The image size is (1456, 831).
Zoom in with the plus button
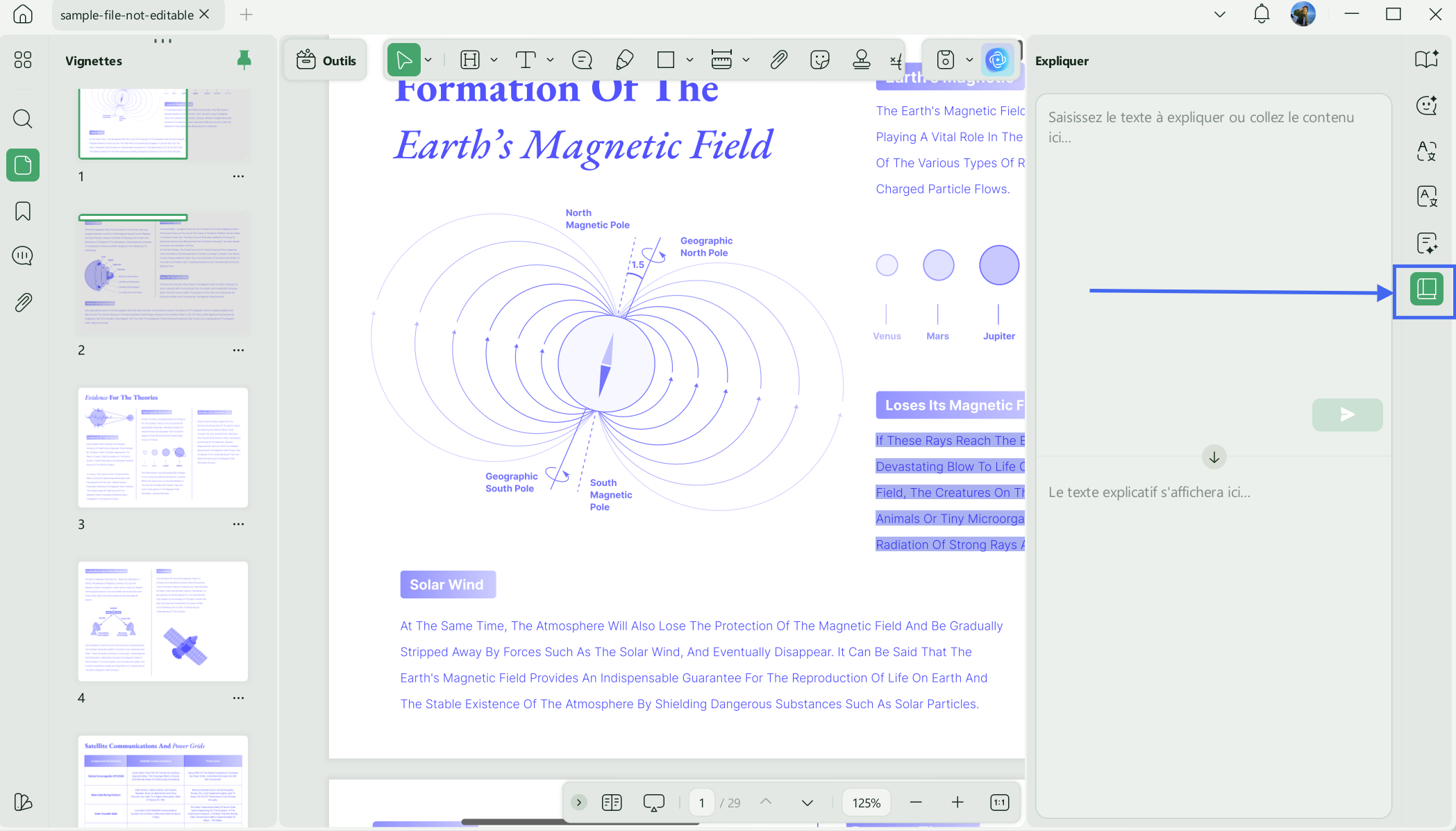(x=957, y=803)
